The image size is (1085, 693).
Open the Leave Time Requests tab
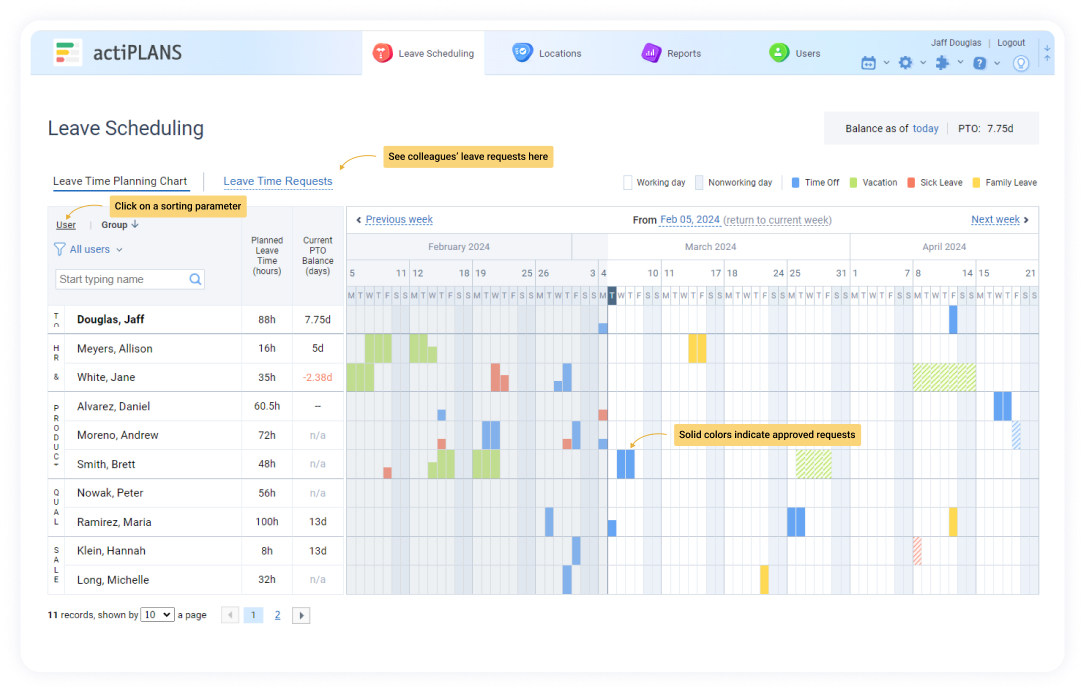[277, 182]
